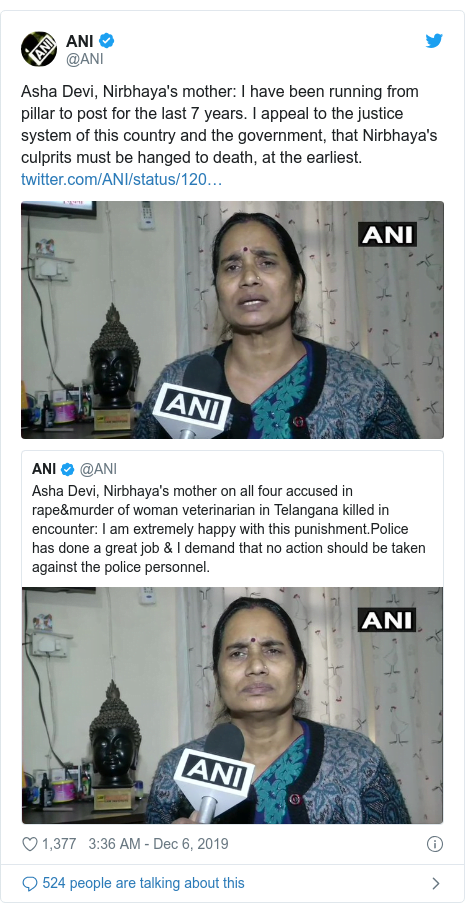Image resolution: width=465 pixels, height=913 pixels.
Task: Open the twitter.com/ANI/status link
Action: 122,179
